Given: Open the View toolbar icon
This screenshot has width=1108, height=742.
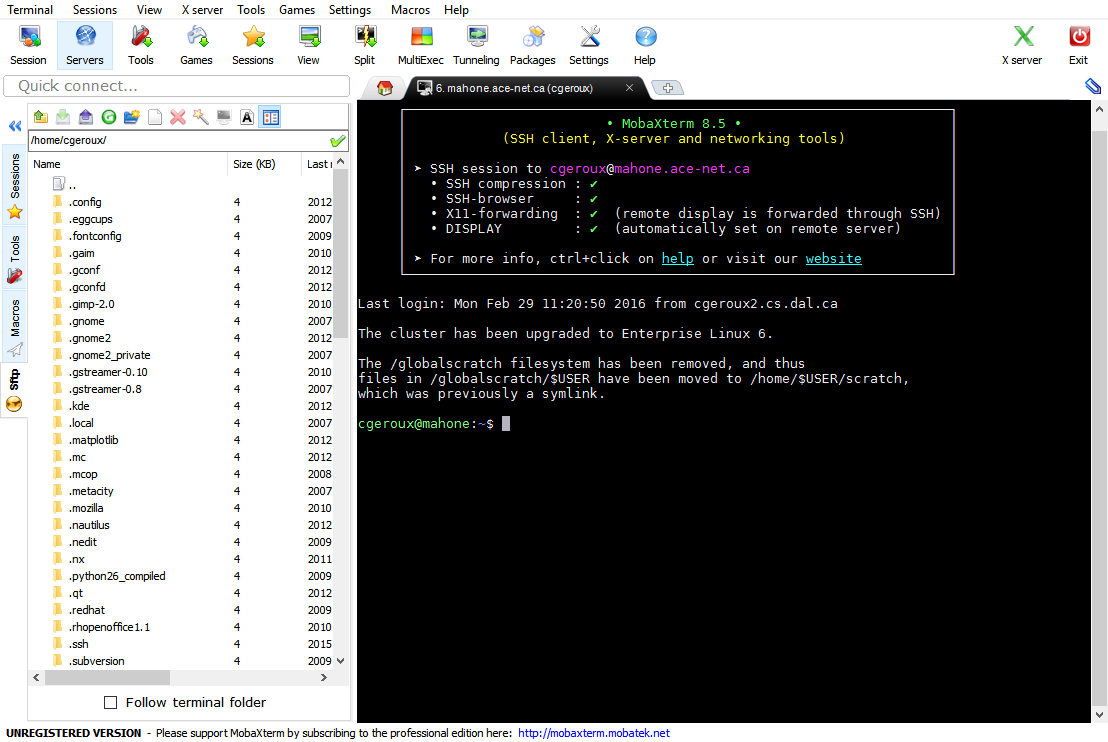Looking at the screenshot, I should pyautogui.click(x=309, y=45).
